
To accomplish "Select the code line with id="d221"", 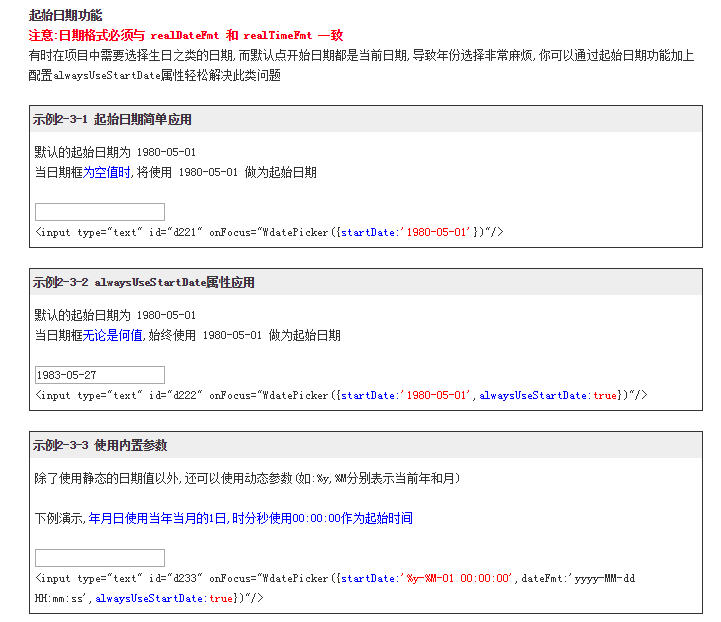I will (269, 232).
